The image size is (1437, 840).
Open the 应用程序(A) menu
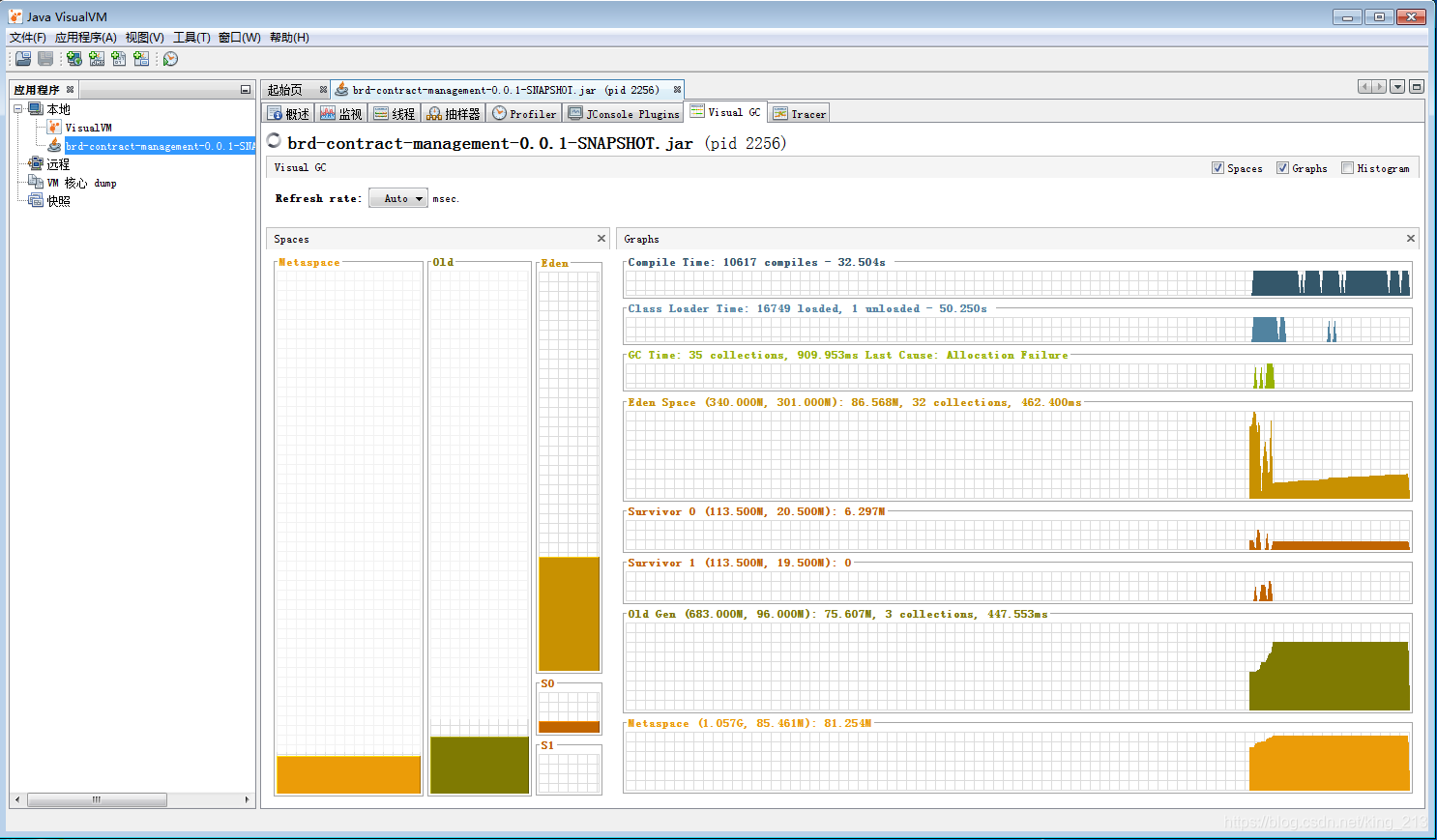pos(85,38)
